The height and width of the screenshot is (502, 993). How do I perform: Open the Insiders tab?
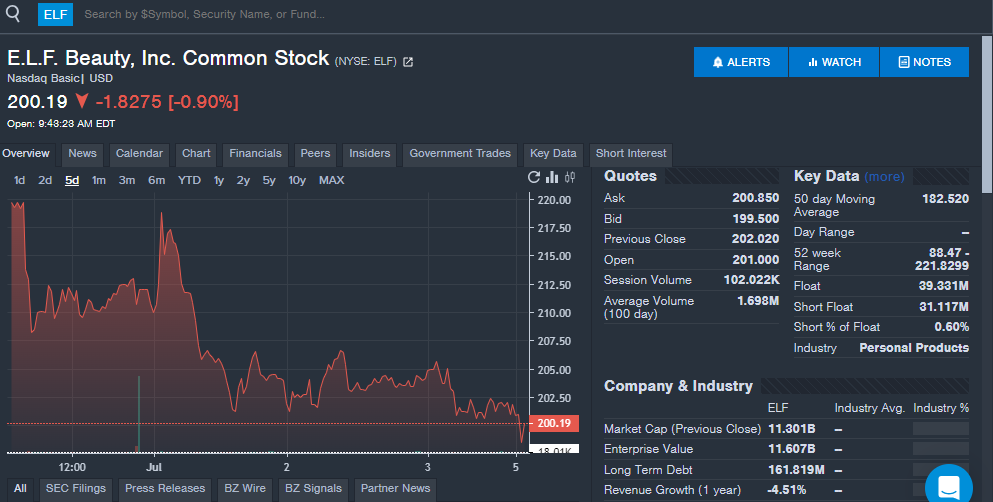coord(370,154)
